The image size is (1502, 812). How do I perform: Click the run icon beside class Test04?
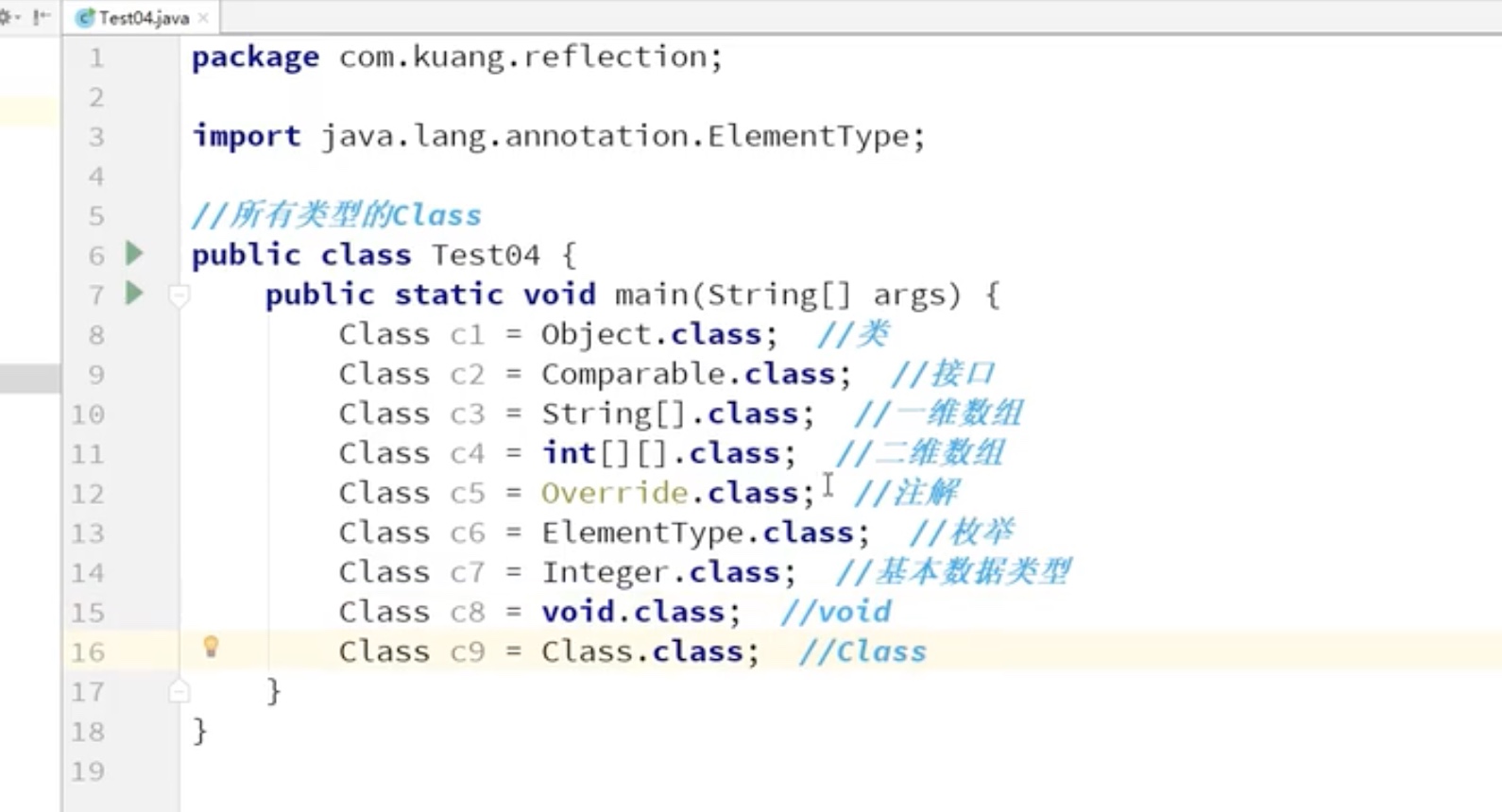point(134,253)
